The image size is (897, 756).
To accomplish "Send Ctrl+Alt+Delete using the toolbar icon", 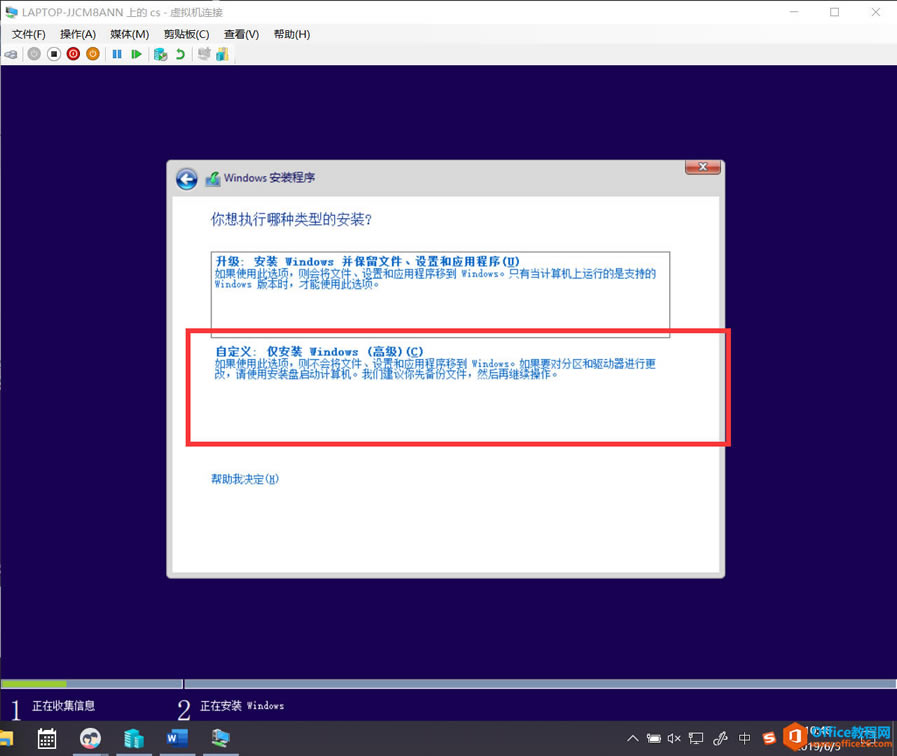I will (11, 54).
